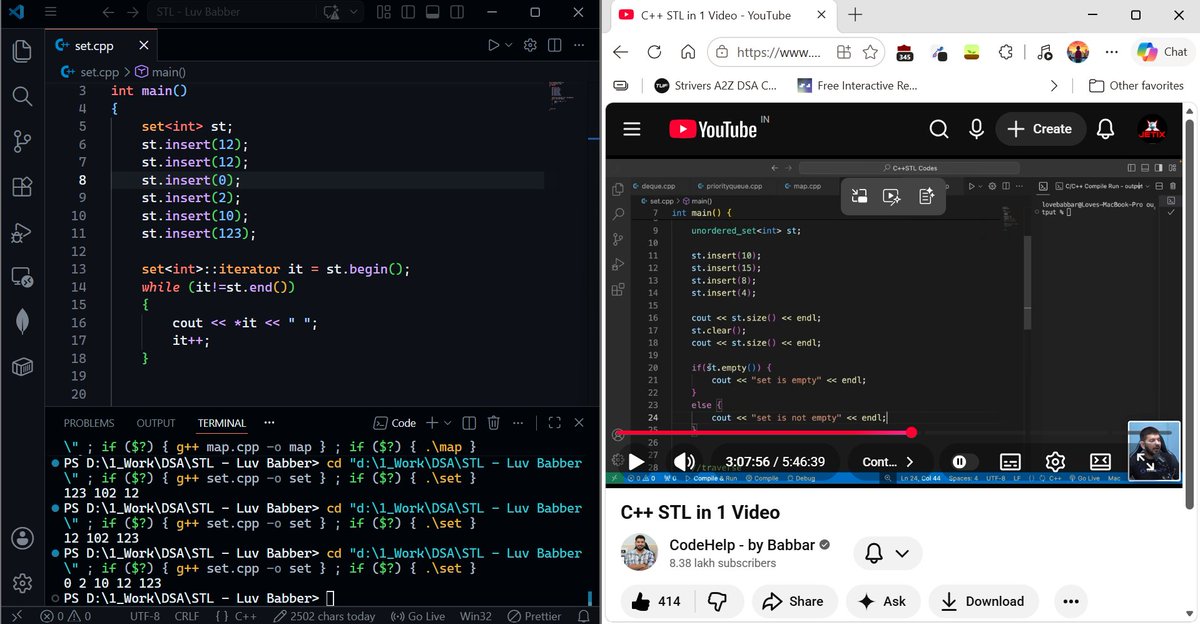Open the editor More Actions ellipsis
This screenshot has height=624, width=1200.
click(x=578, y=45)
